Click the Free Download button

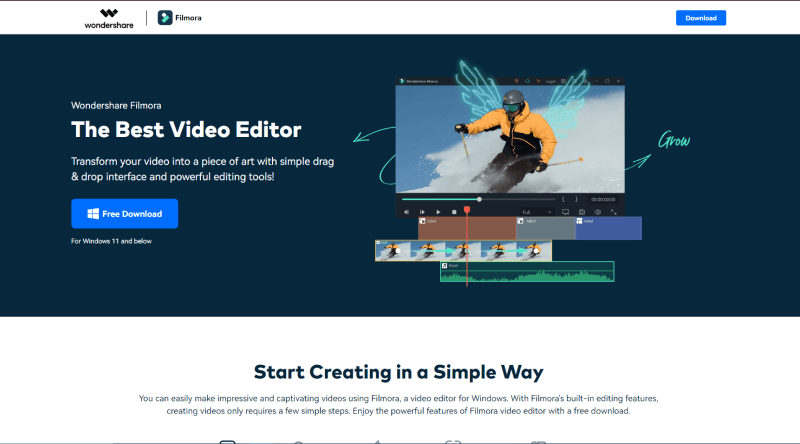pyautogui.click(x=124, y=213)
